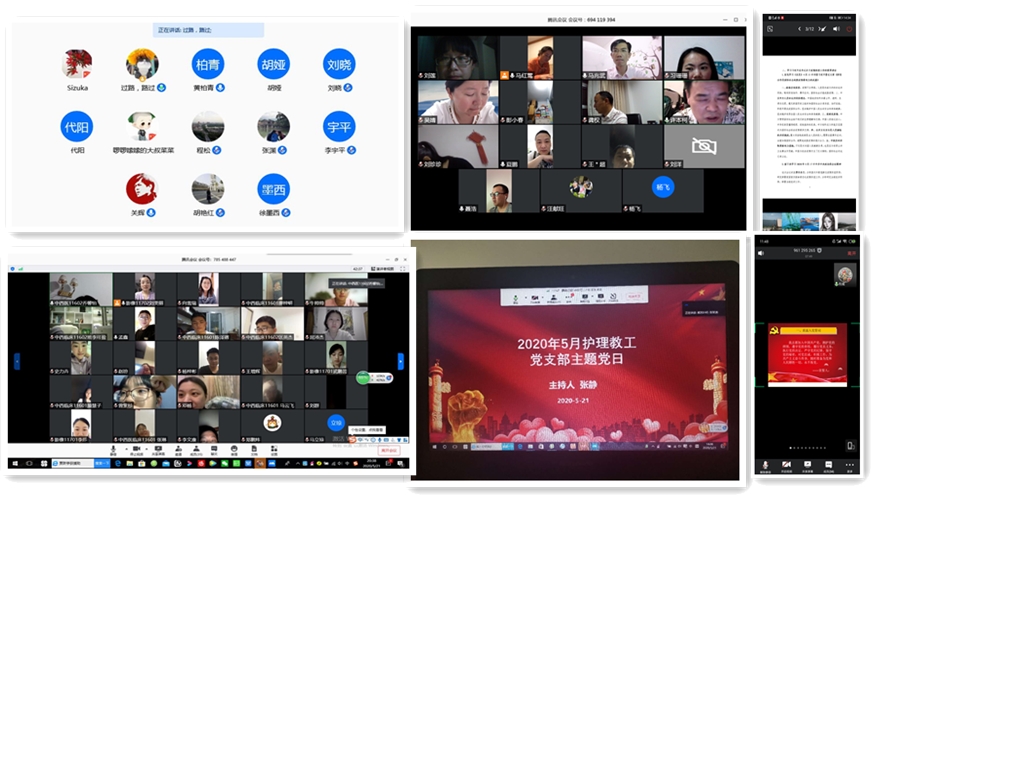Image resolution: width=1024 pixels, height=768 pixels.
Task: Open the chat panel in meeting toolbar
Action: coord(213,449)
